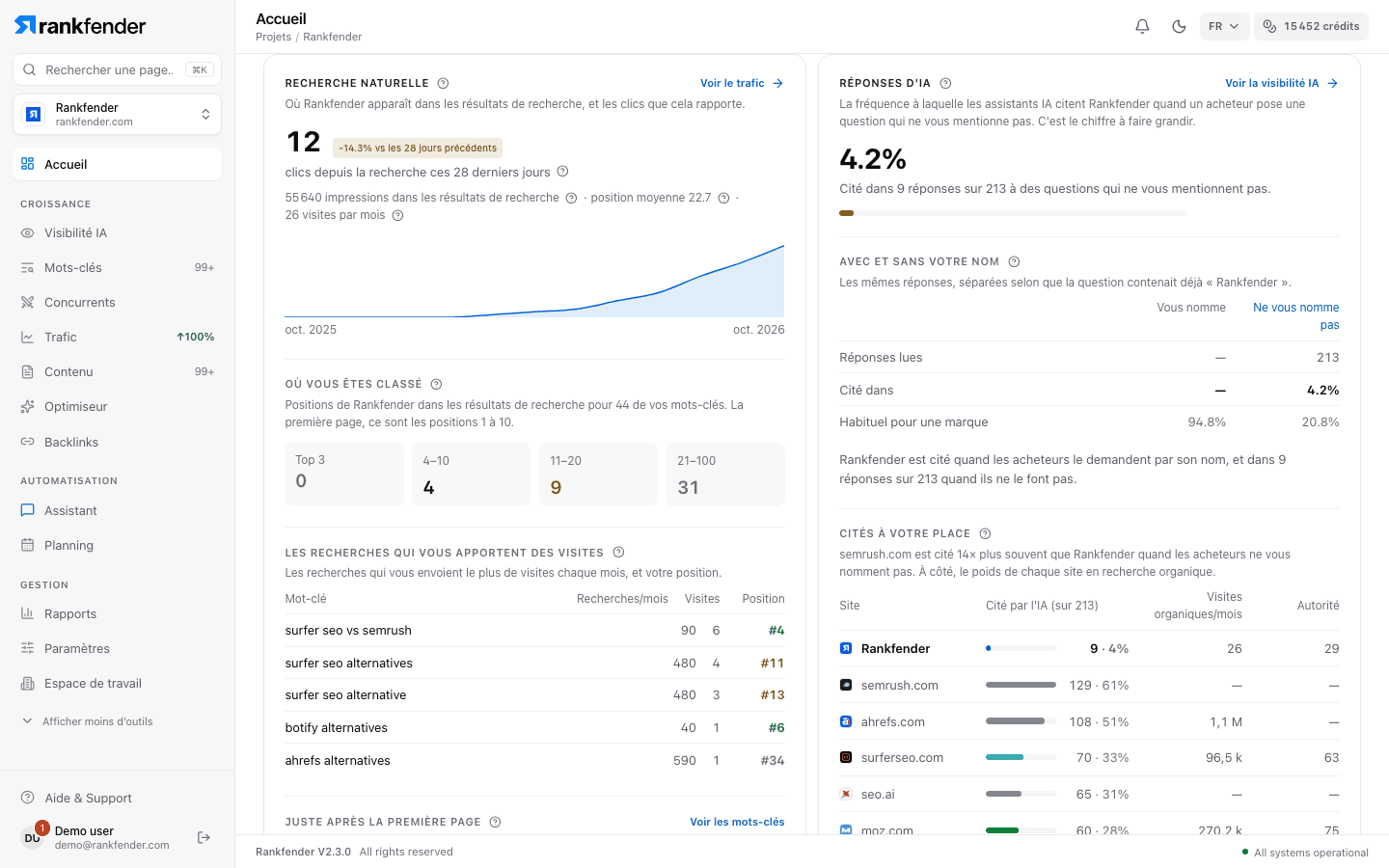The width and height of the screenshot is (1389, 868).
Task: Open the Optimiseur sparkle icon
Action: [x=27, y=407]
